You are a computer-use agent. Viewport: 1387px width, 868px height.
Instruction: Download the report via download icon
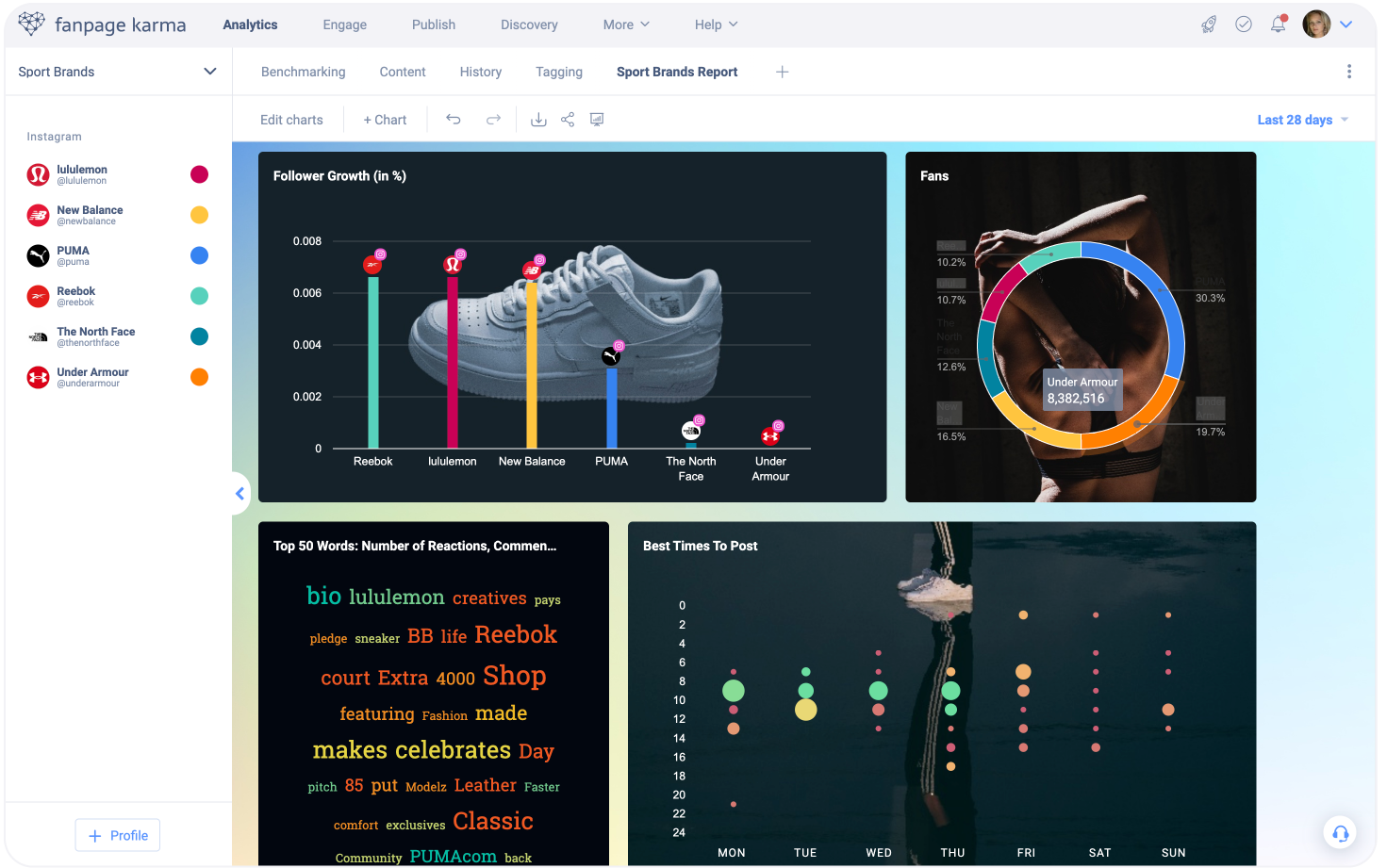click(x=538, y=120)
